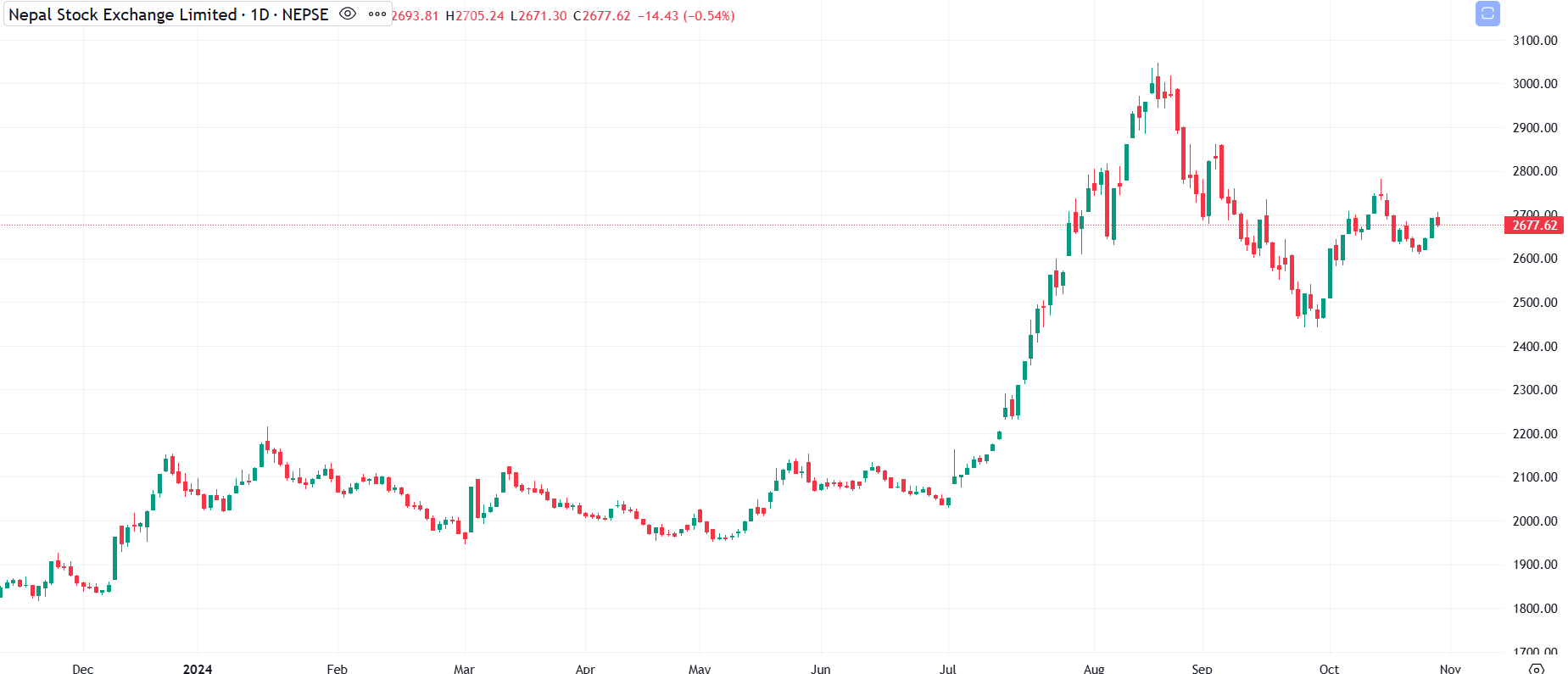The width and height of the screenshot is (1568, 674).
Task: Click the 2600.00 price axis label
Action: [1535, 259]
